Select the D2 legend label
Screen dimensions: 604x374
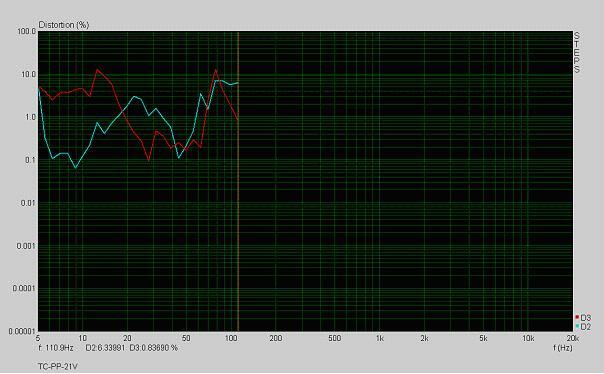tap(586, 327)
